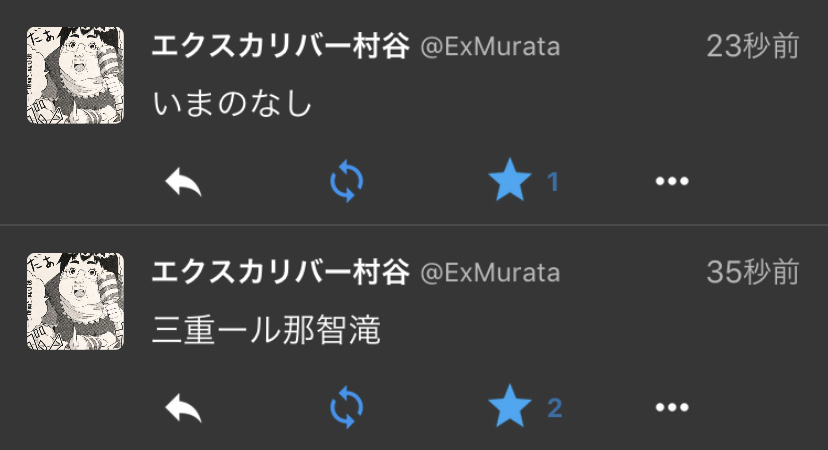The width and height of the screenshot is (828, 450).
Task: Open the avatar on the 23秒前 tweet
Action: pyautogui.click(x=76, y=75)
